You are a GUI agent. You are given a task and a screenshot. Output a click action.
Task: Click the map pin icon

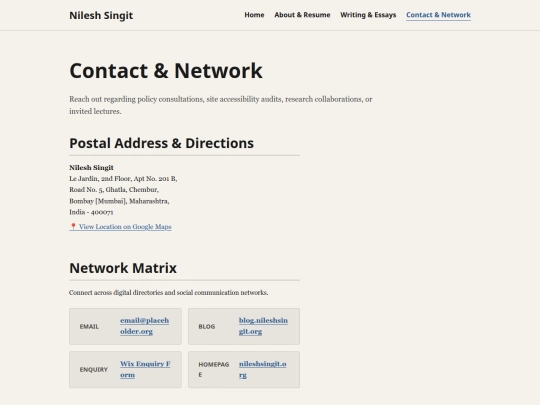click(x=73, y=227)
